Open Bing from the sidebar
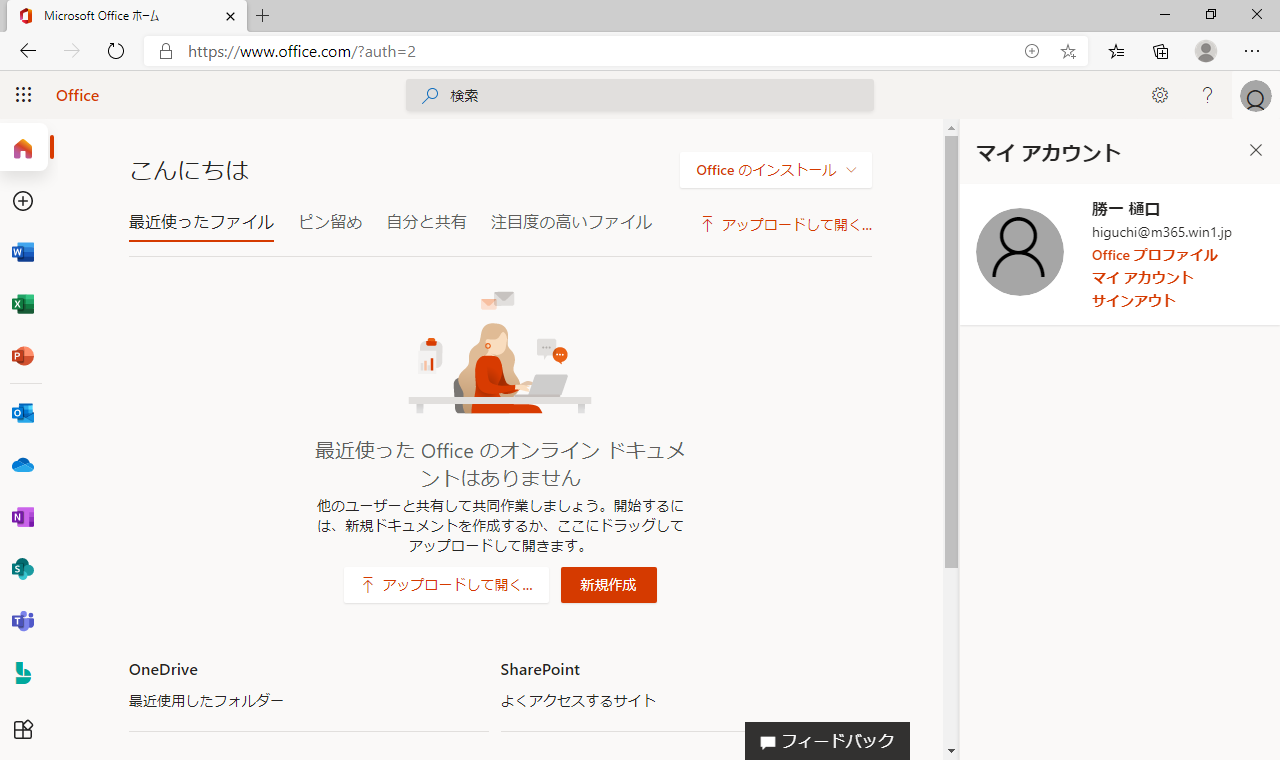Viewport: 1280px width, 760px height. 23,673
